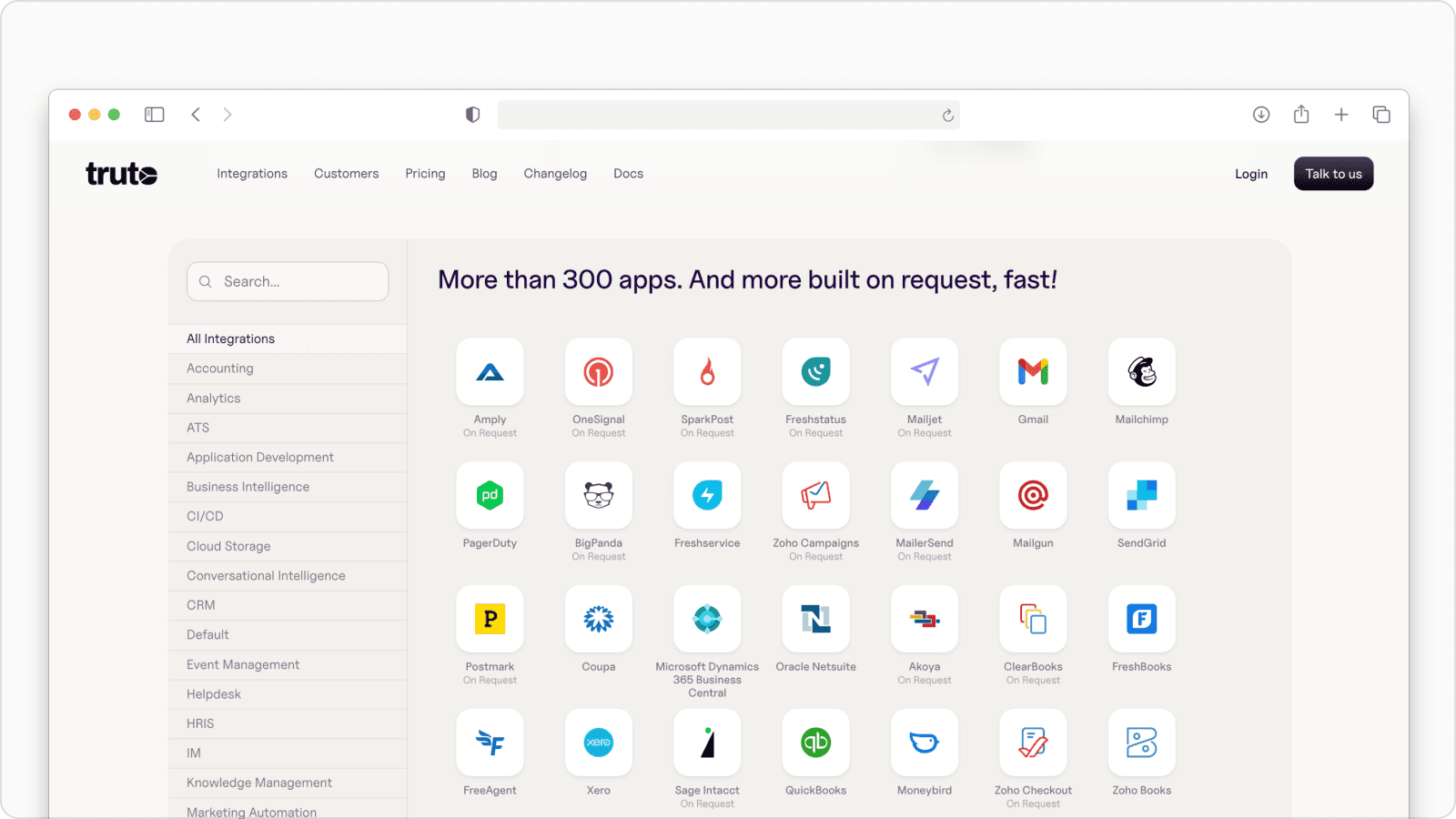Open the Mailchimp monkey icon
The width and height of the screenshot is (1456, 819).
tap(1142, 371)
